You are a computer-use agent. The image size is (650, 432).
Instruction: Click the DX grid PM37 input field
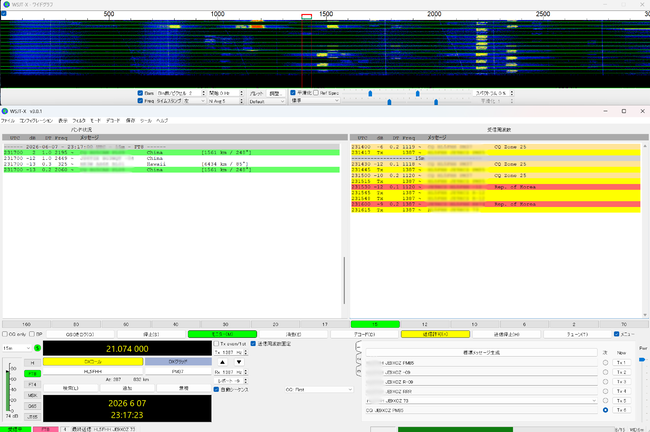click(x=178, y=371)
